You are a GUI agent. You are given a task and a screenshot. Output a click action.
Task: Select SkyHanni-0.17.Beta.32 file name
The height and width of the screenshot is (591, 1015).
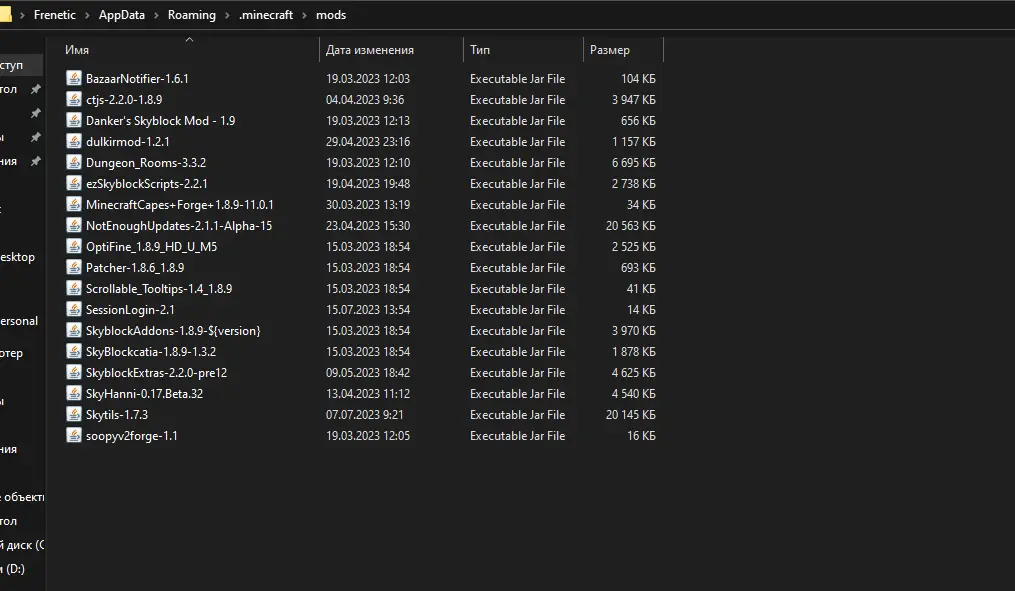click(x=144, y=394)
